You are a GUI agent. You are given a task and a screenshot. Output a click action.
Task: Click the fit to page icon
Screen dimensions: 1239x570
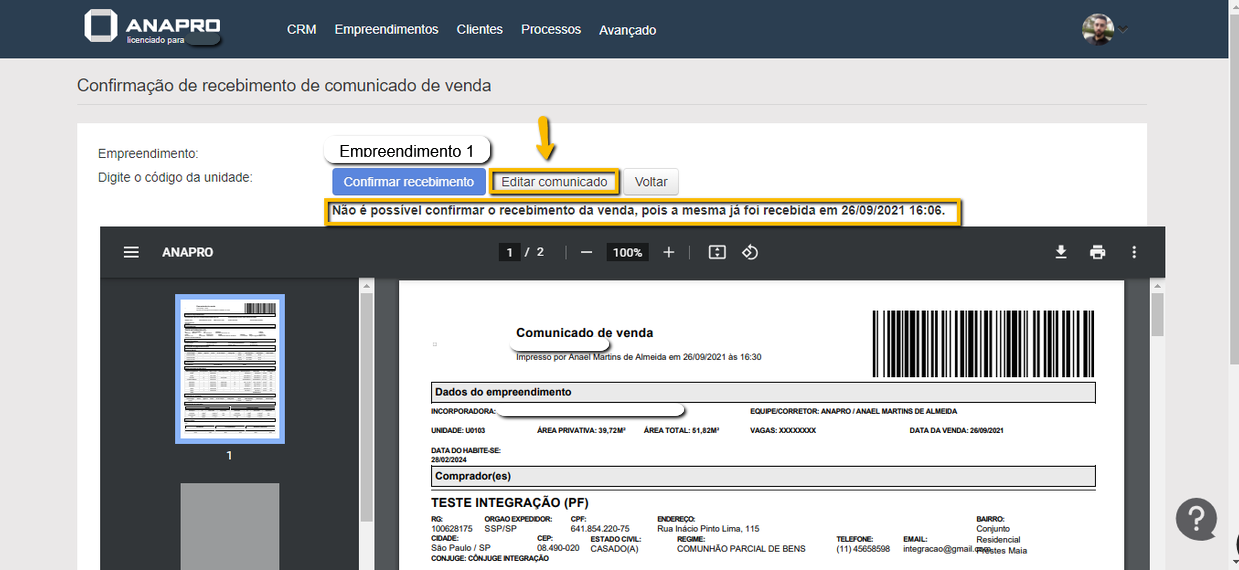(717, 252)
